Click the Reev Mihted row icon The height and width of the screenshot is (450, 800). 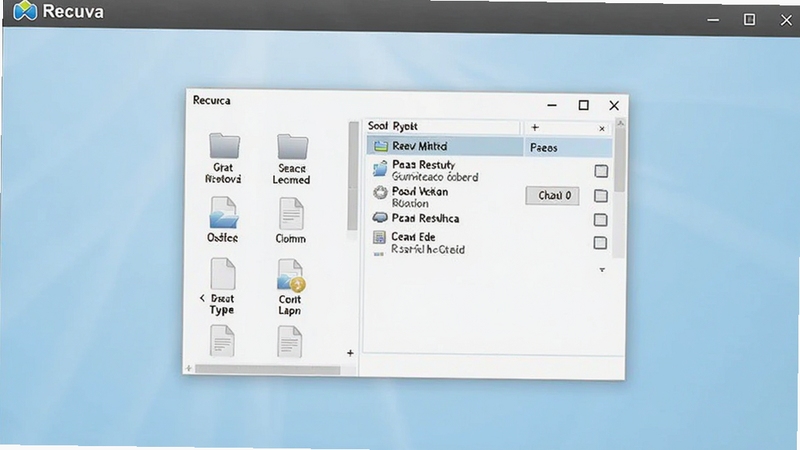point(381,146)
